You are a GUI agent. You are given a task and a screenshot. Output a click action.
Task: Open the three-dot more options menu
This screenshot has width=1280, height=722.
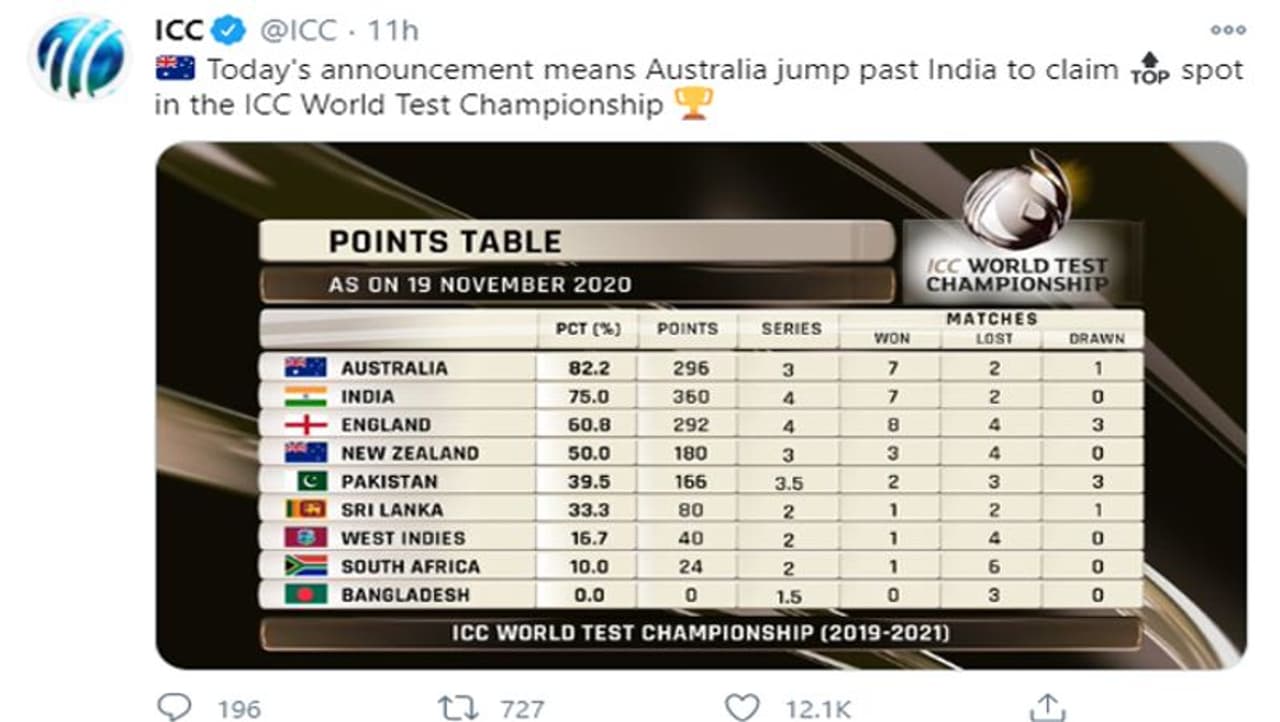pyautogui.click(x=1227, y=30)
